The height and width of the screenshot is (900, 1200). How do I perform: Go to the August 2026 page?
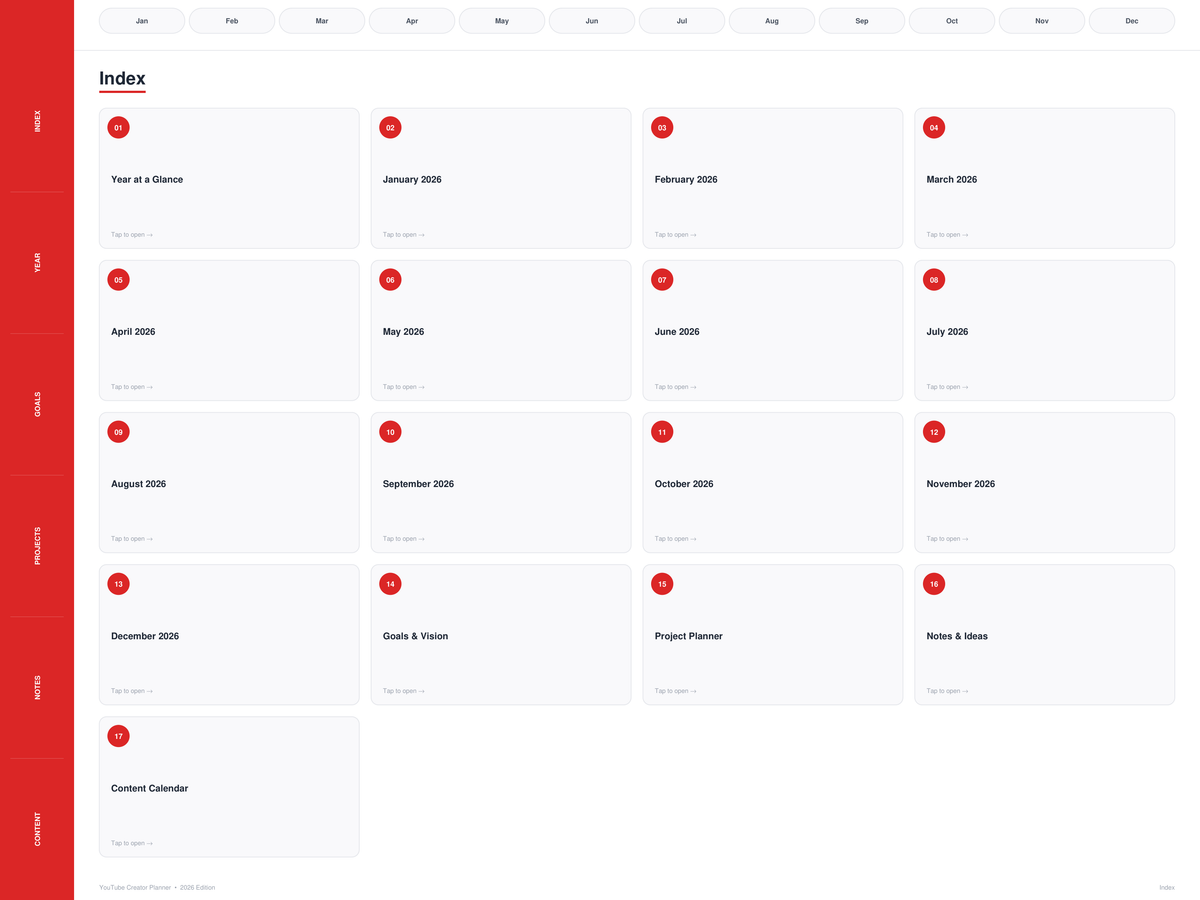coord(229,482)
